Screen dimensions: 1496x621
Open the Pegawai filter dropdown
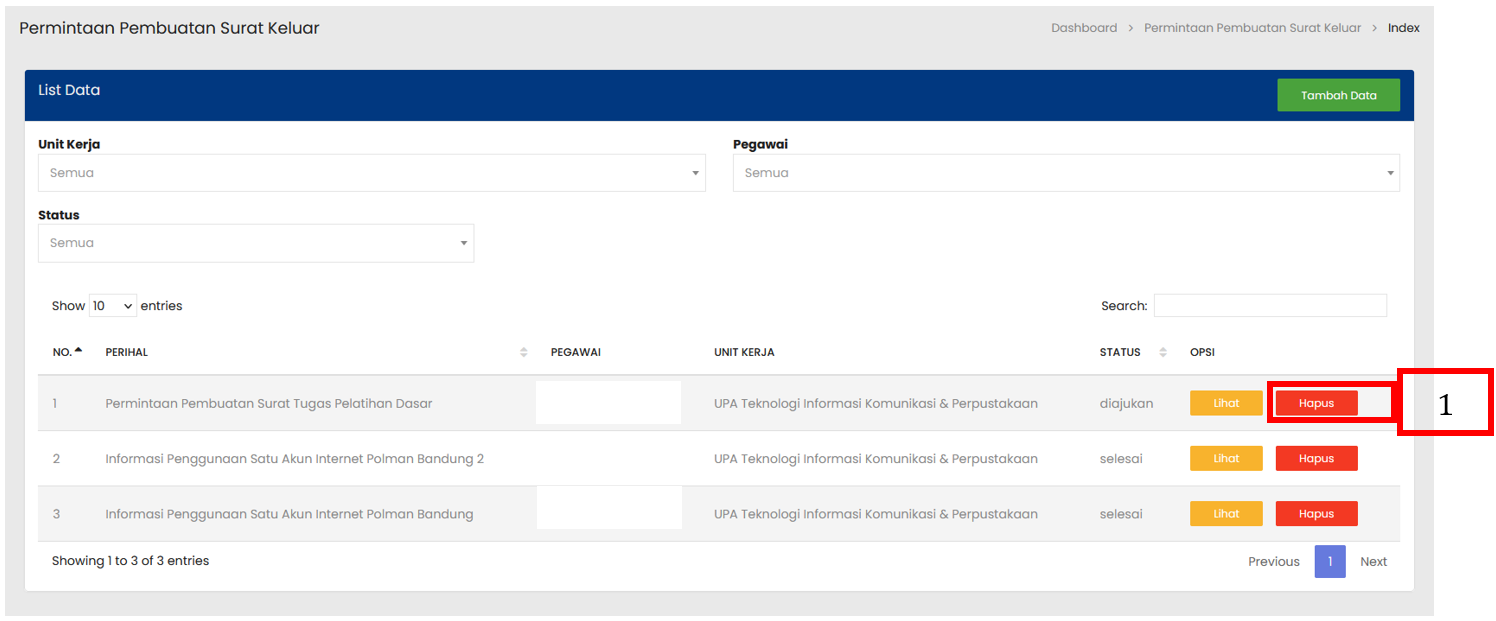1065,173
